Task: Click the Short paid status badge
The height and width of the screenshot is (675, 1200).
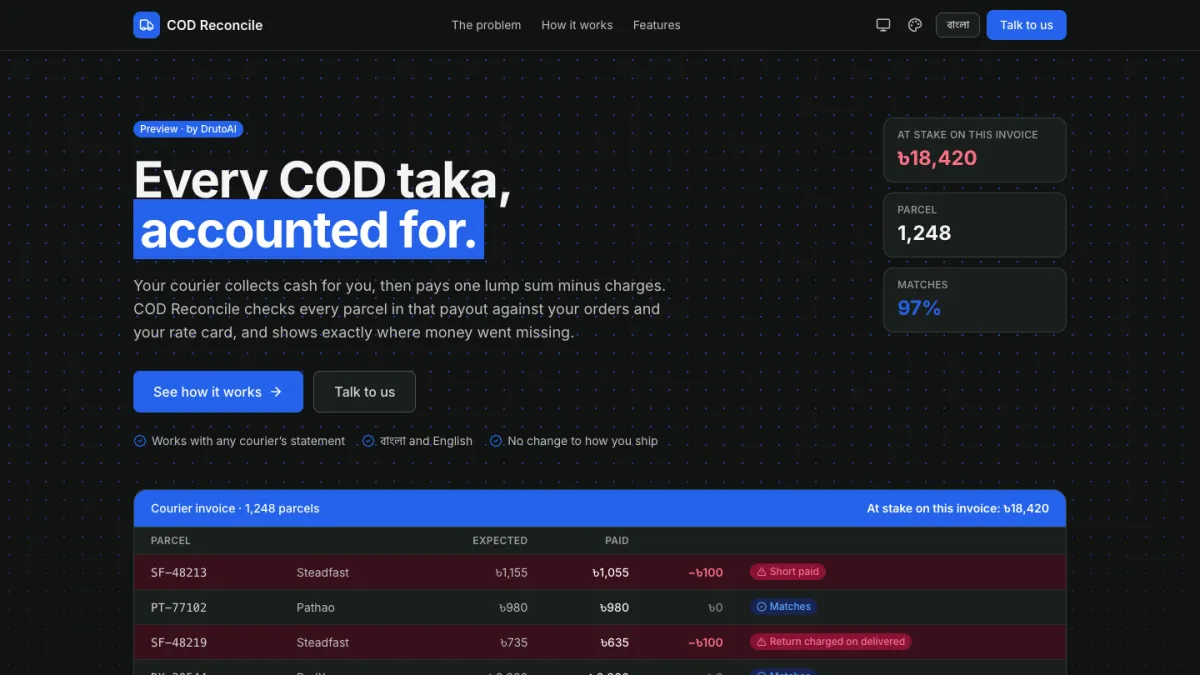Action: 788,572
